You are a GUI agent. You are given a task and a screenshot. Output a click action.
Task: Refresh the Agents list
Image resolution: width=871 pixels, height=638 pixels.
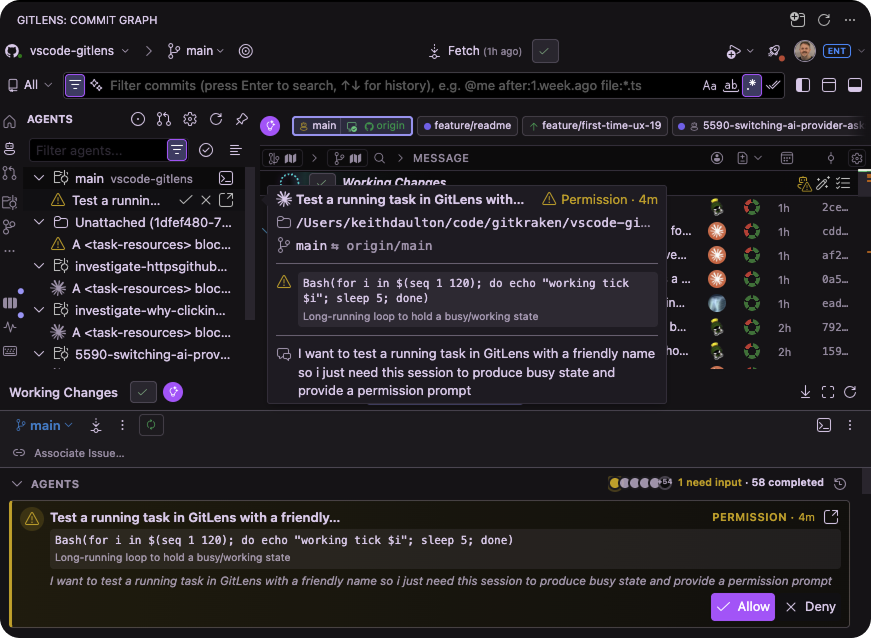pyautogui.click(x=216, y=119)
